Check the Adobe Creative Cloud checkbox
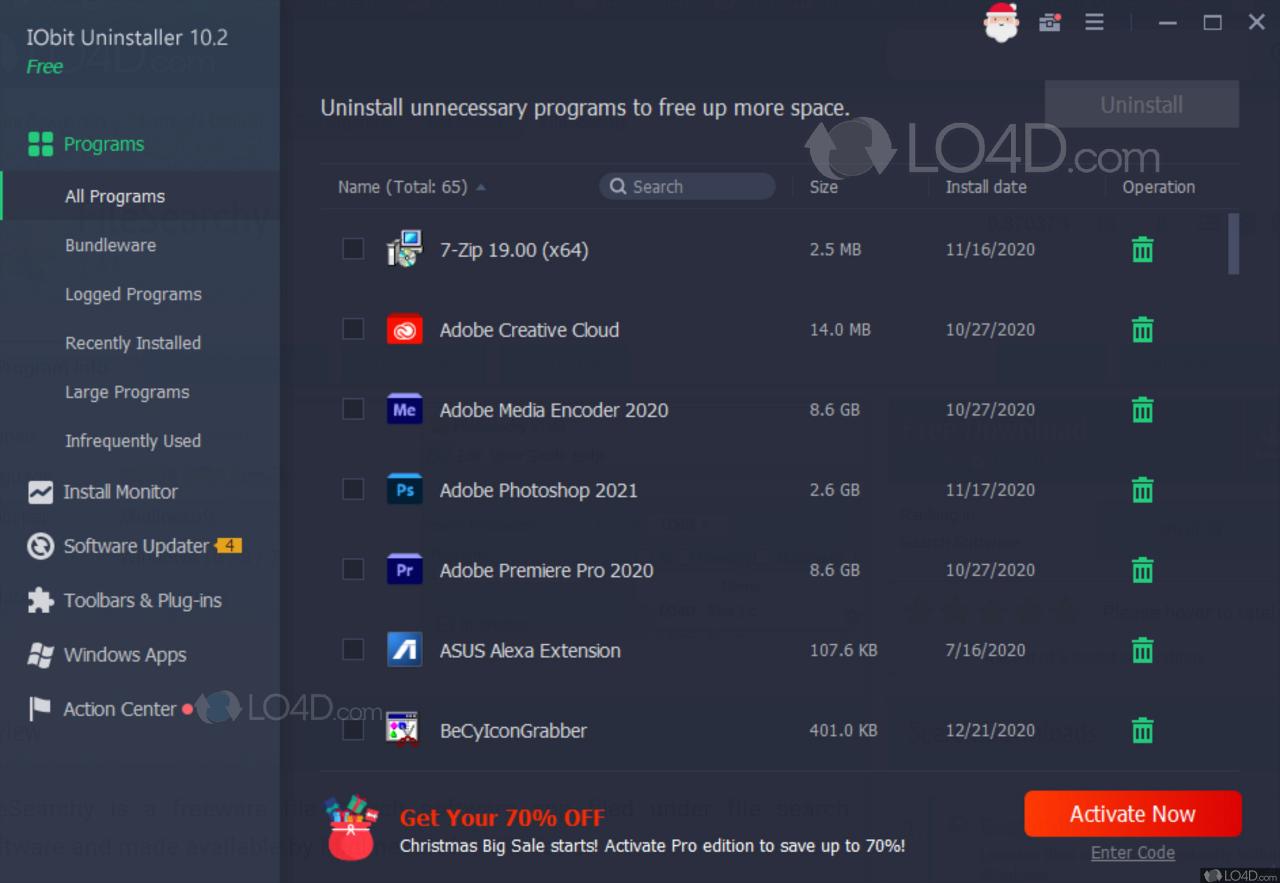Viewport: 1280px width, 883px height. (353, 329)
